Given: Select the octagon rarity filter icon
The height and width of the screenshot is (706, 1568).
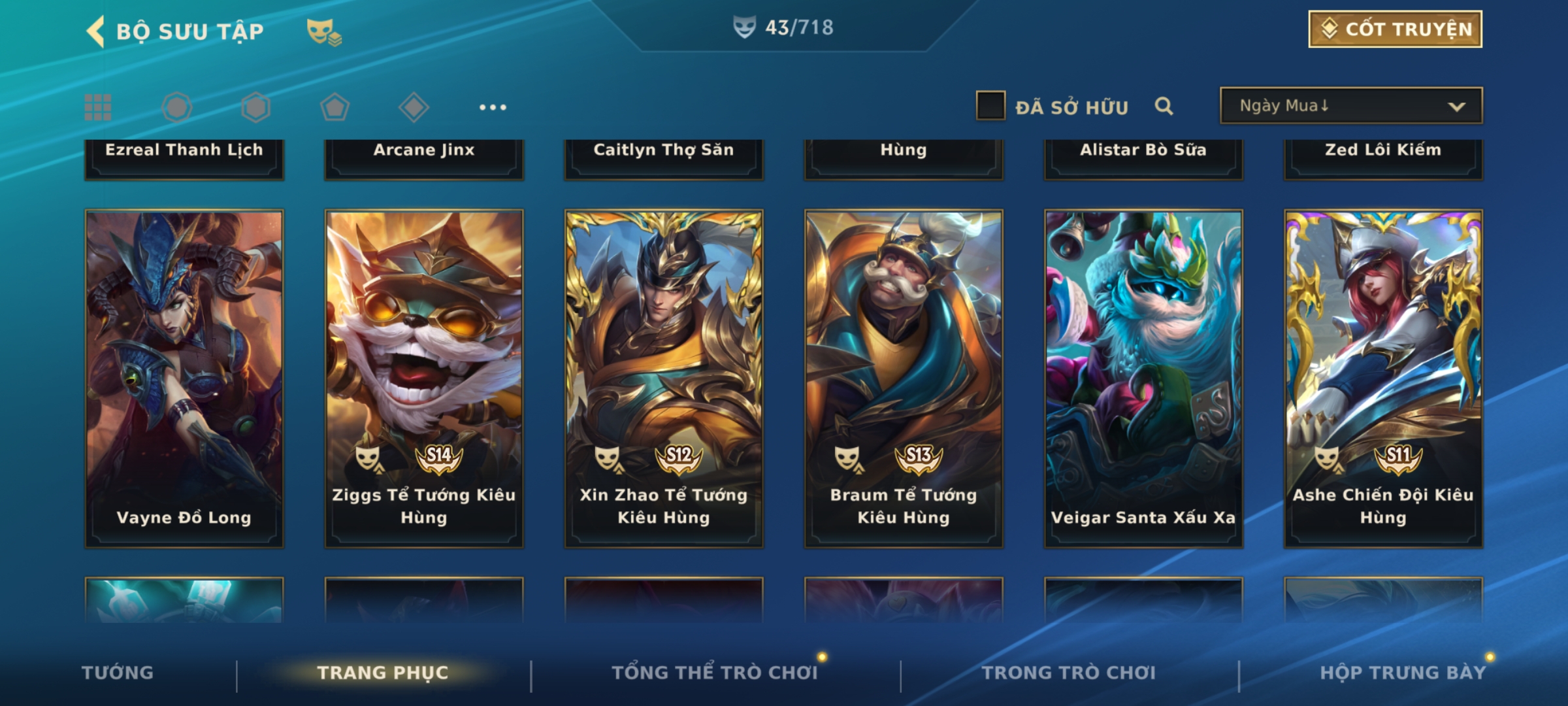Looking at the screenshot, I should [176, 107].
